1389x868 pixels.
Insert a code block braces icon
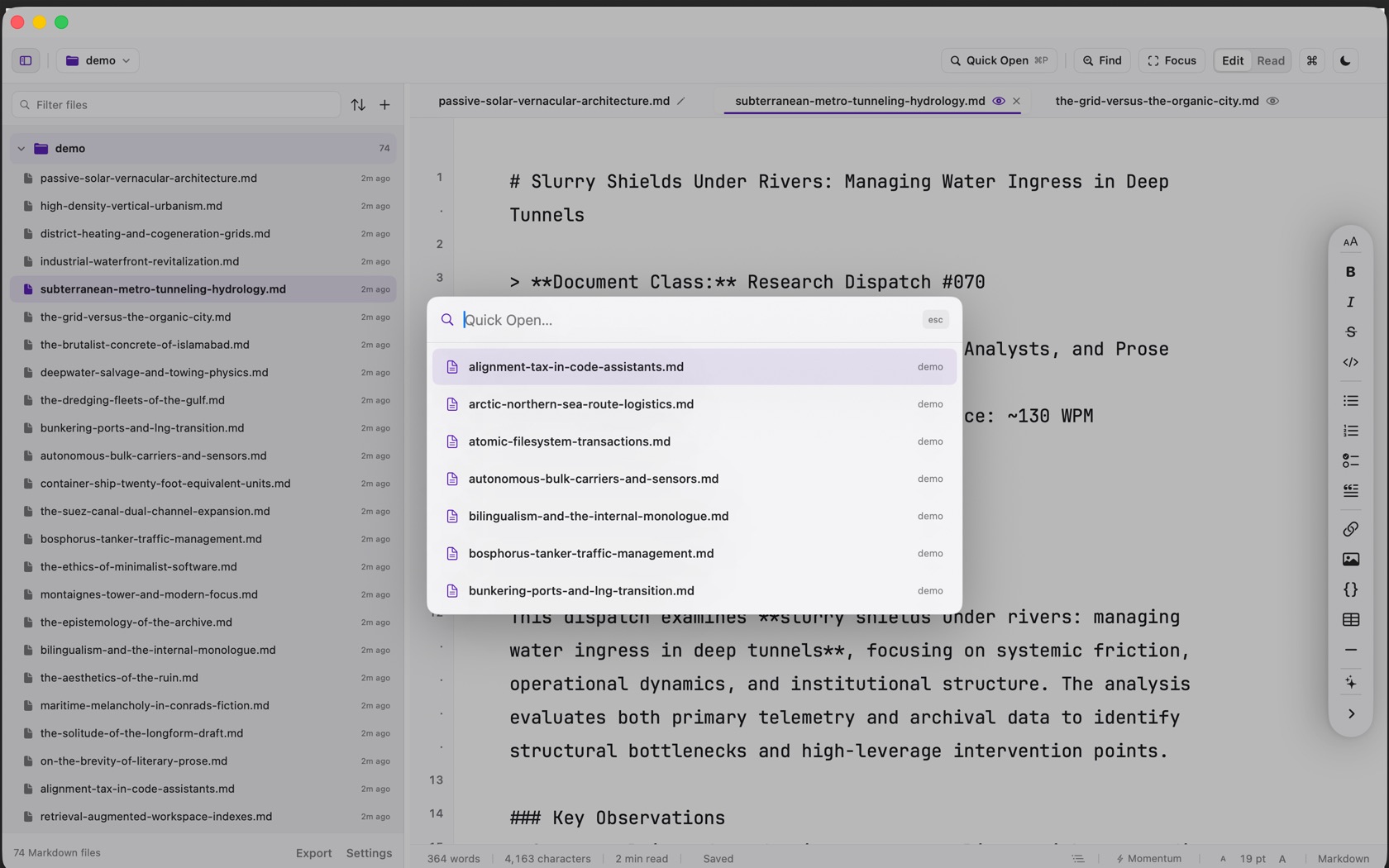click(1350, 589)
